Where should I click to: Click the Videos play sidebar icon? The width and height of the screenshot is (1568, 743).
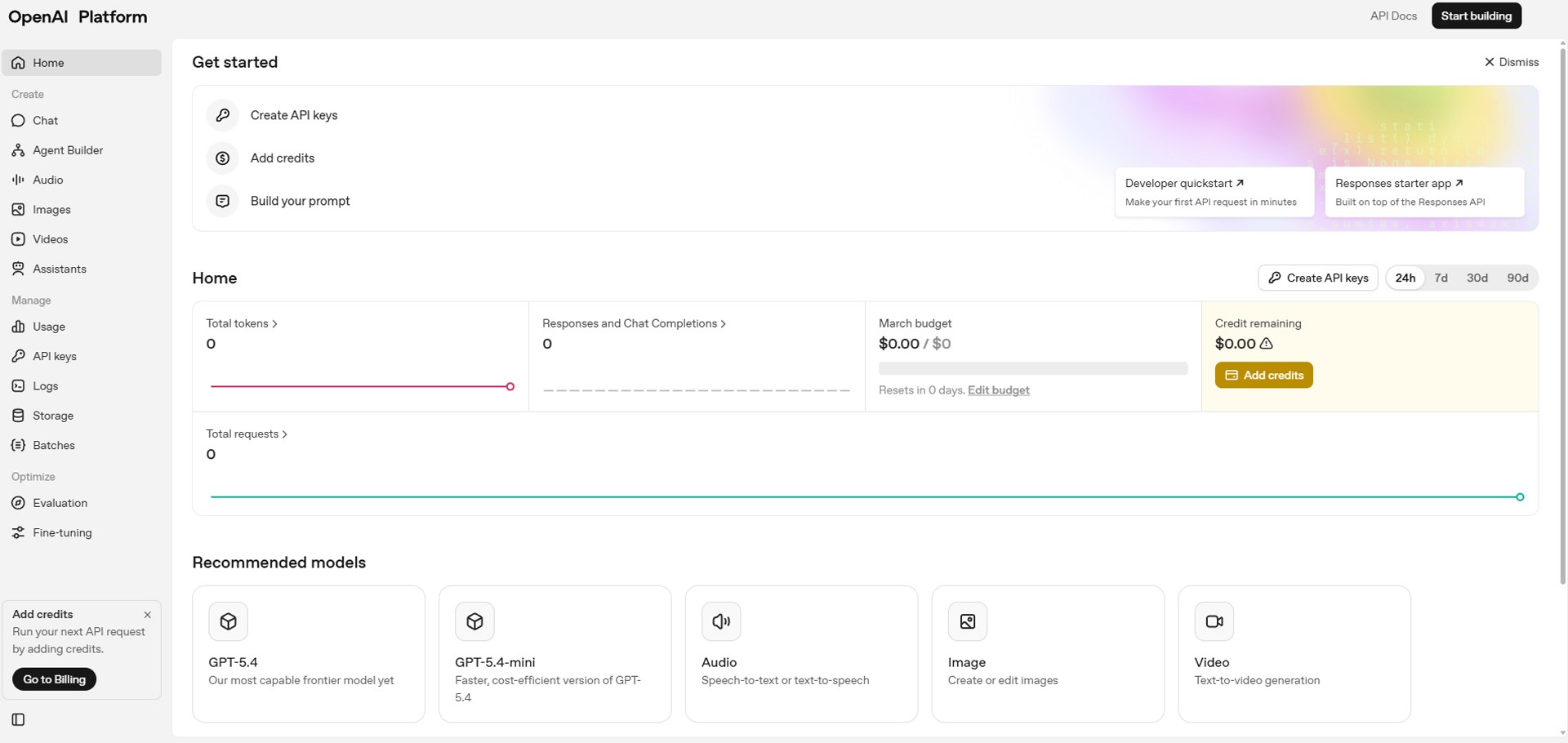[x=18, y=239]
